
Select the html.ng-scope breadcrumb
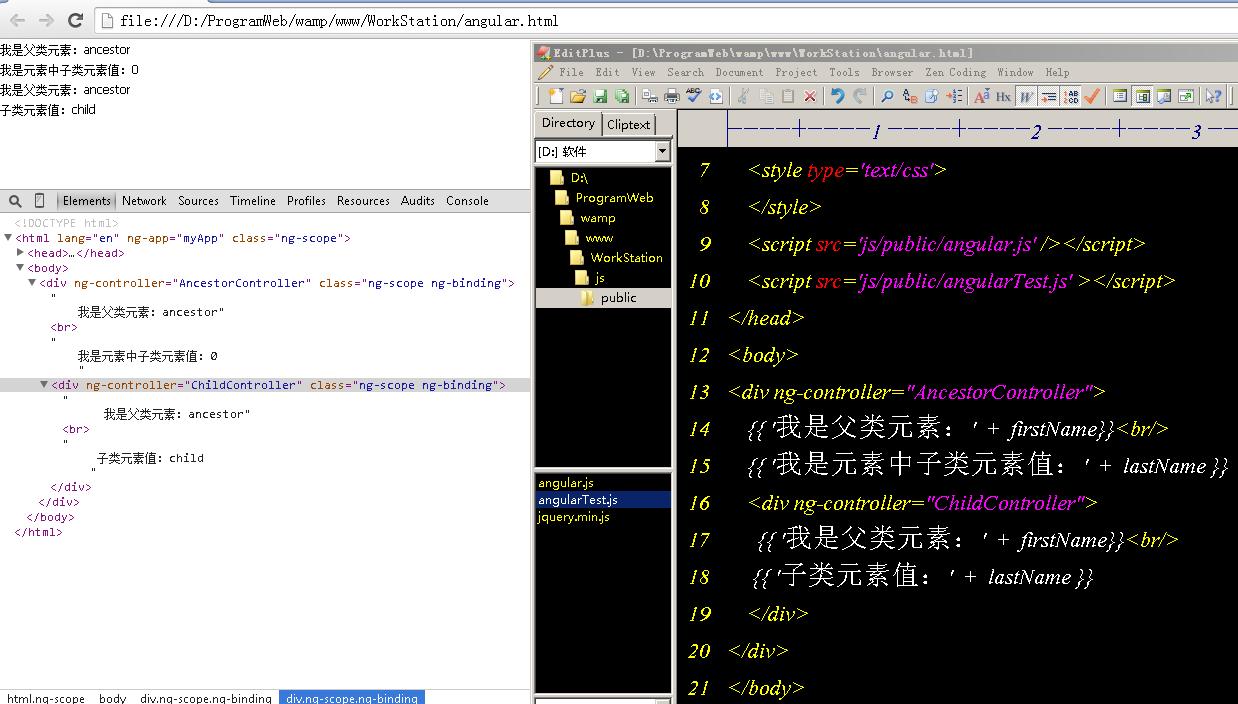click(x=46, y=698)
